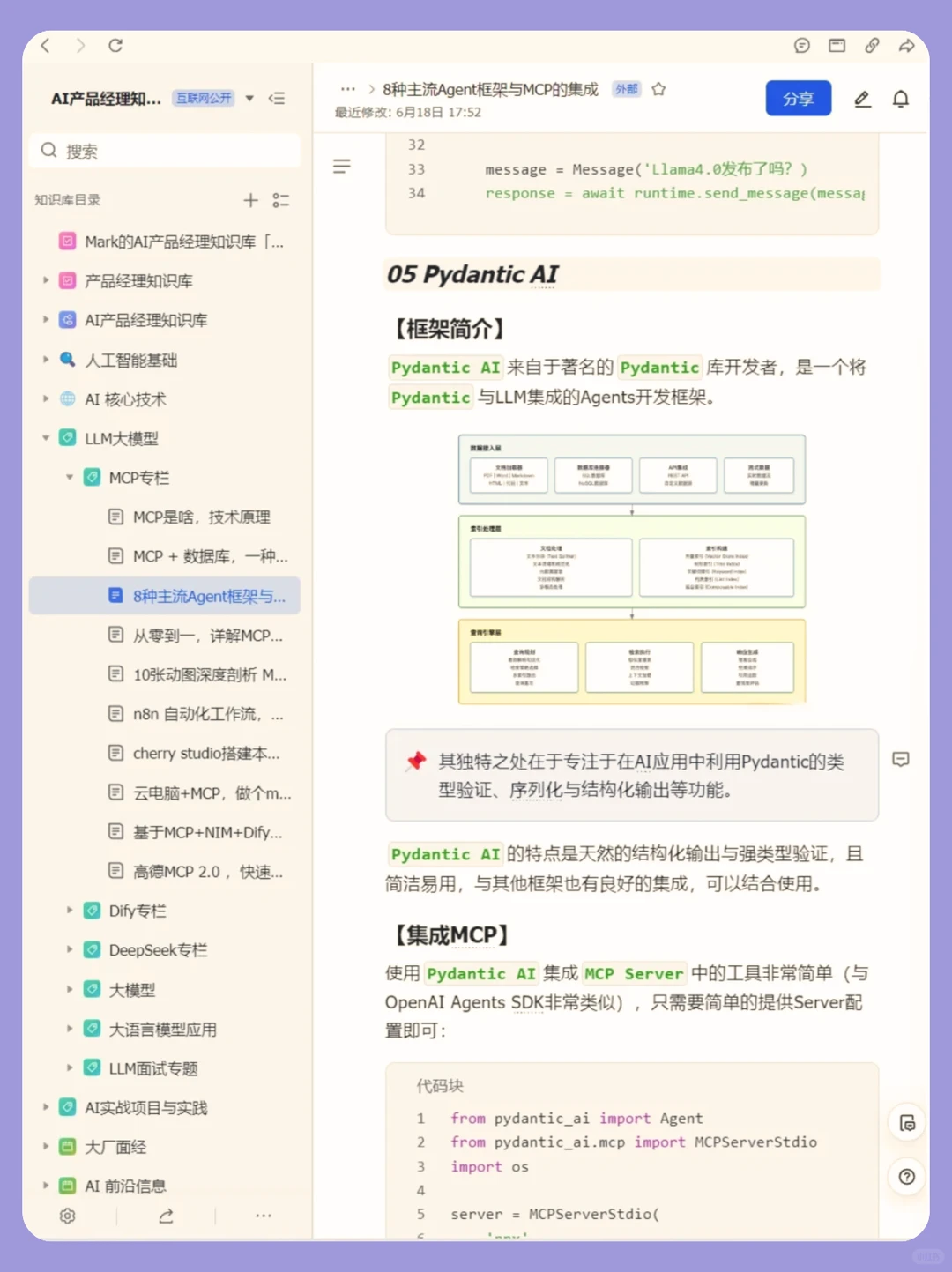Screen dimensions: 952x1272
Task: Copy link with the chain icon
Action: pos(872,45)
